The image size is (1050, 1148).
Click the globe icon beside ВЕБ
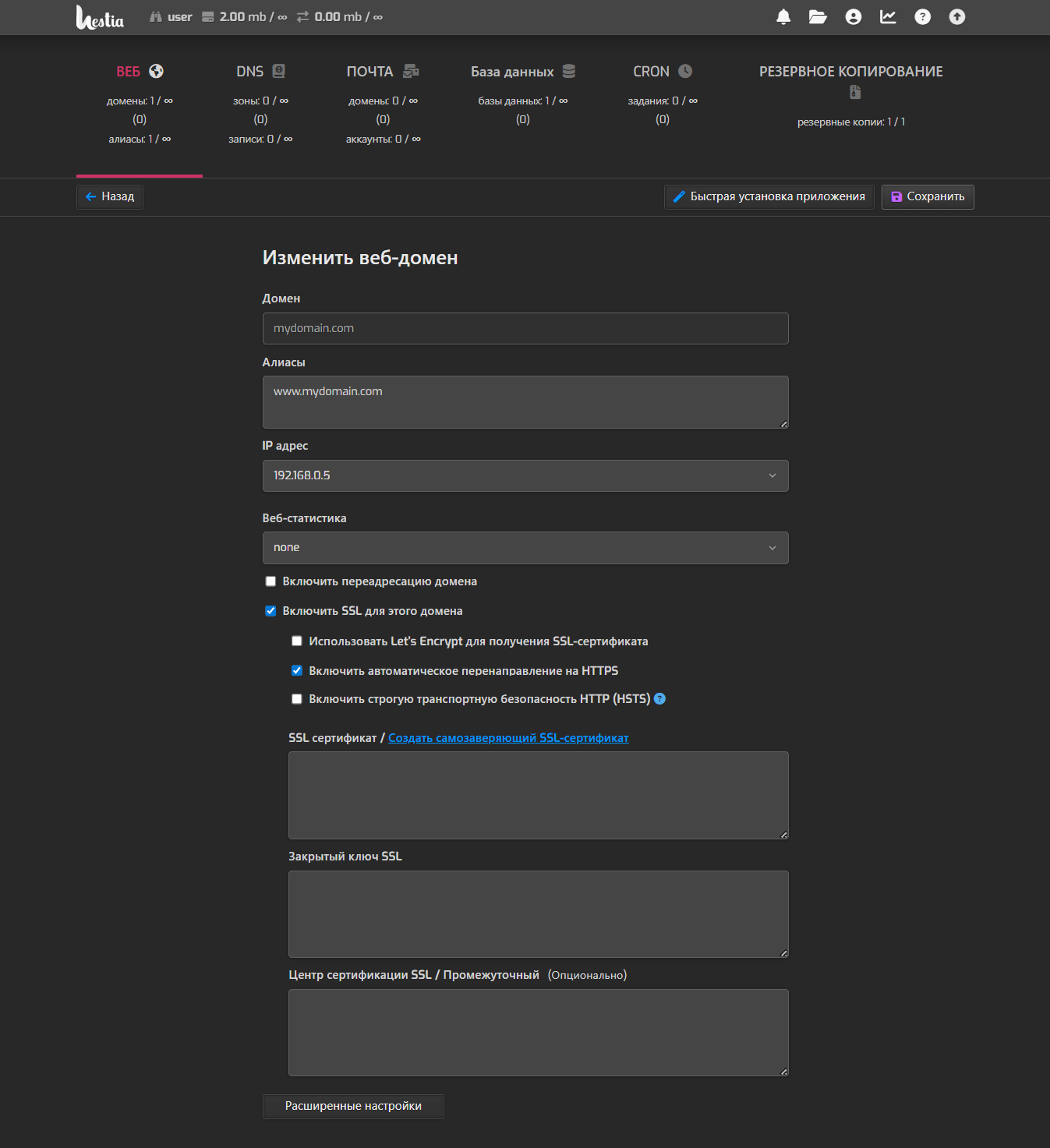pos(157,71)
